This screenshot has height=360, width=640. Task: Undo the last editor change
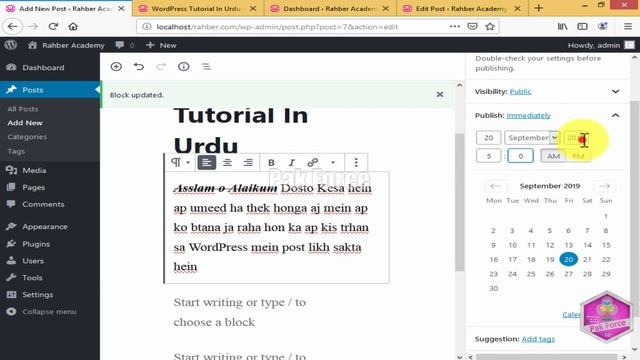[139, 67]
